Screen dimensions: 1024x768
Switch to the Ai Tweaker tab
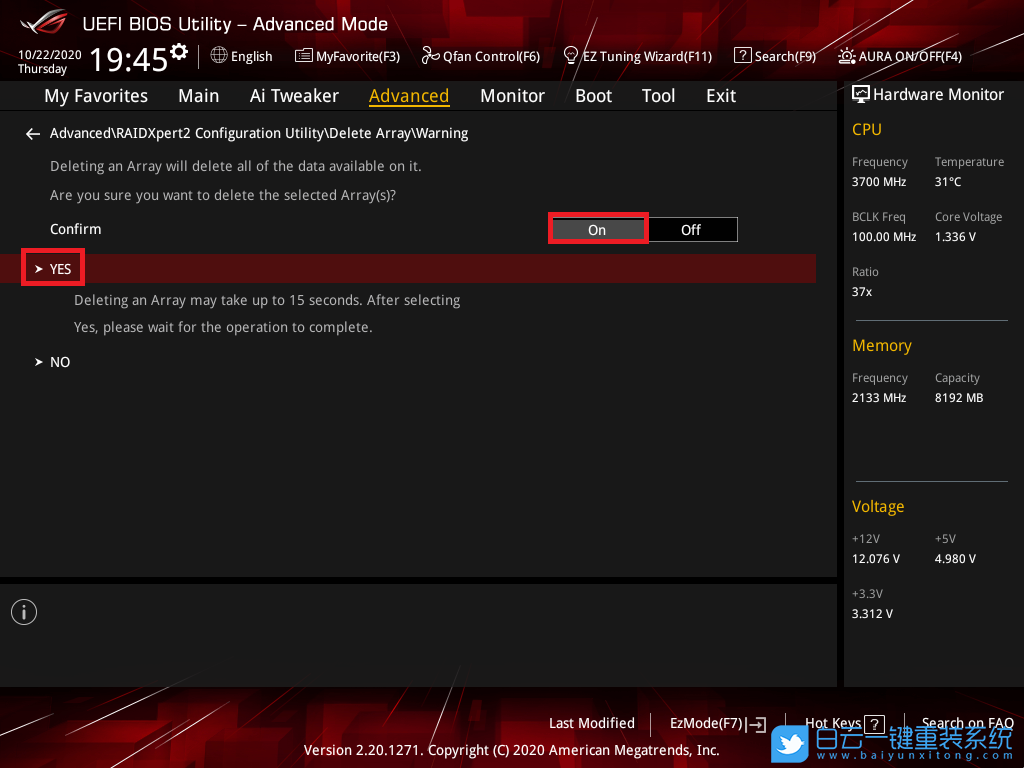294,96
